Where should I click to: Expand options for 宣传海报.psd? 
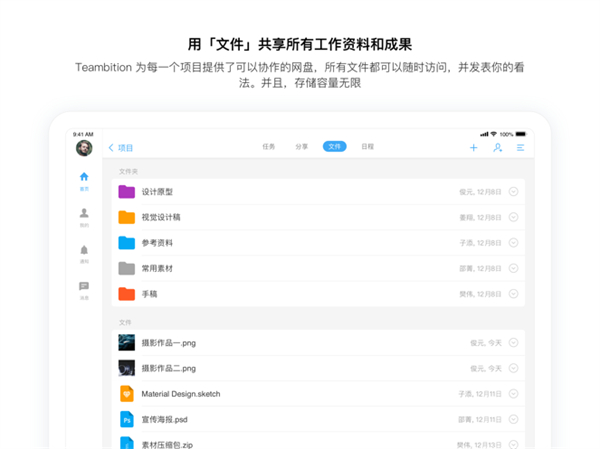pyautogui.click(x=514, y=419)
